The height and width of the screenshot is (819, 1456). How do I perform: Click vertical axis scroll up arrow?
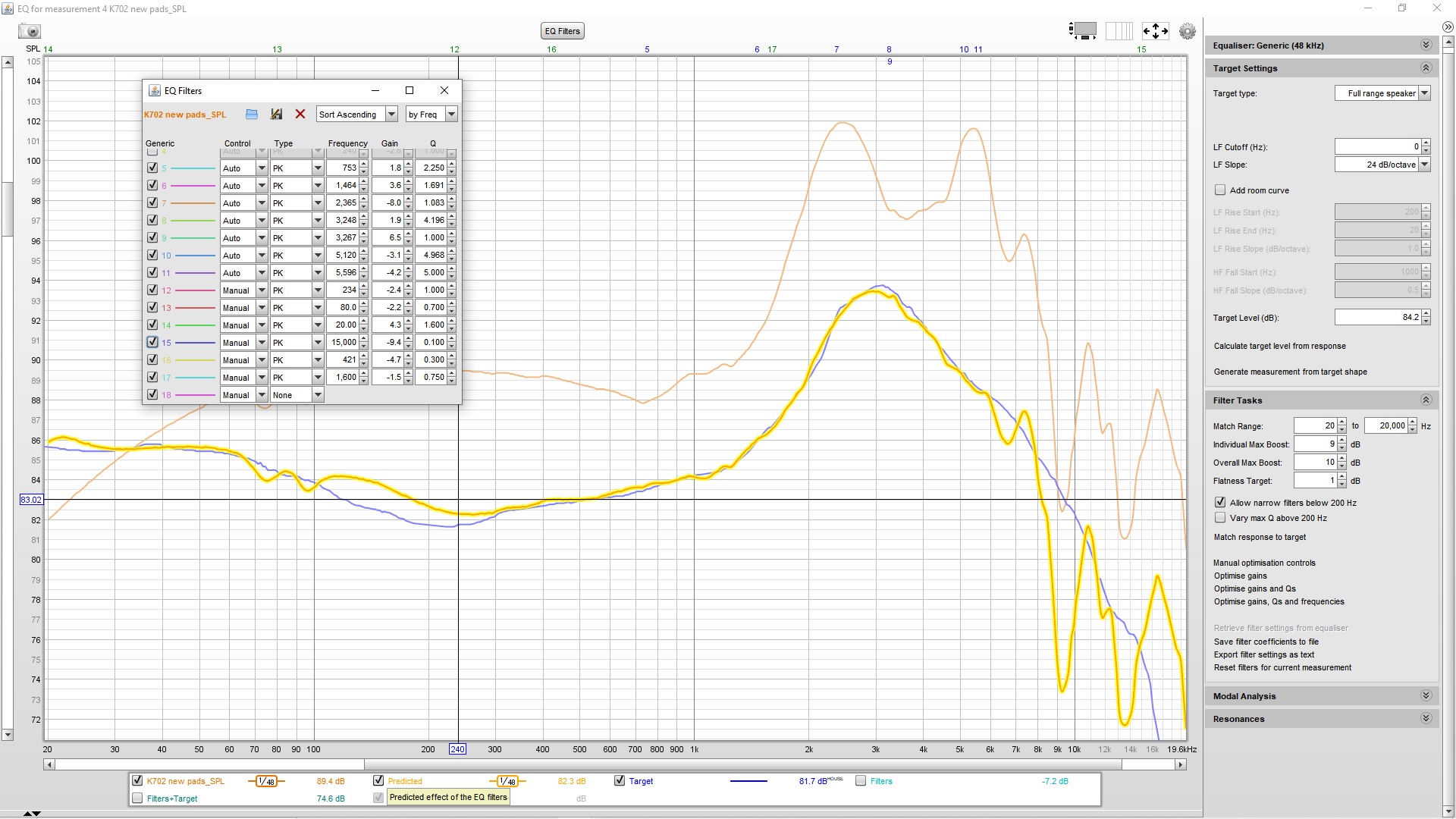(x=8, y=62)
